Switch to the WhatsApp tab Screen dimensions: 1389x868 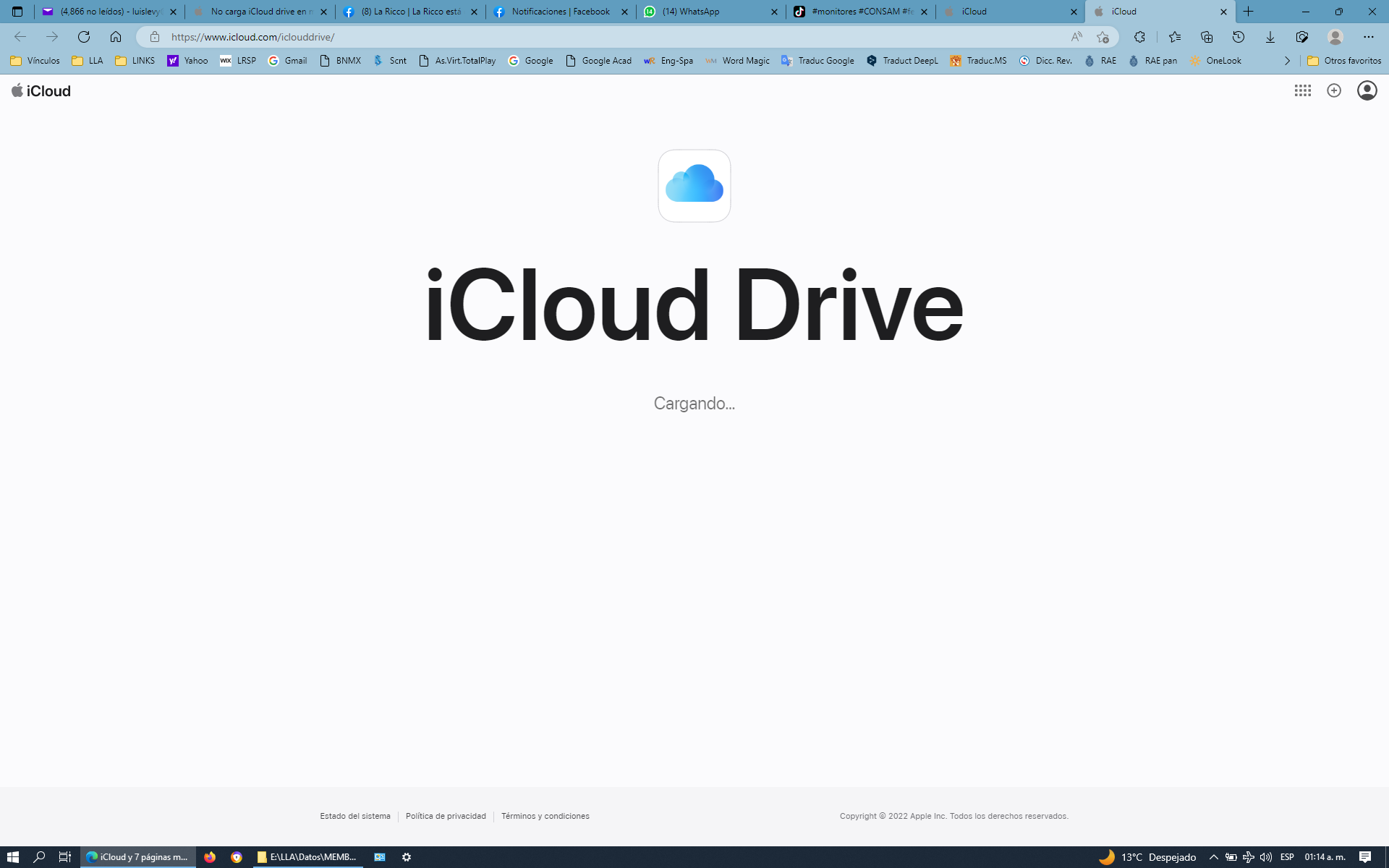pyautogui.click(x=702, y=12)
